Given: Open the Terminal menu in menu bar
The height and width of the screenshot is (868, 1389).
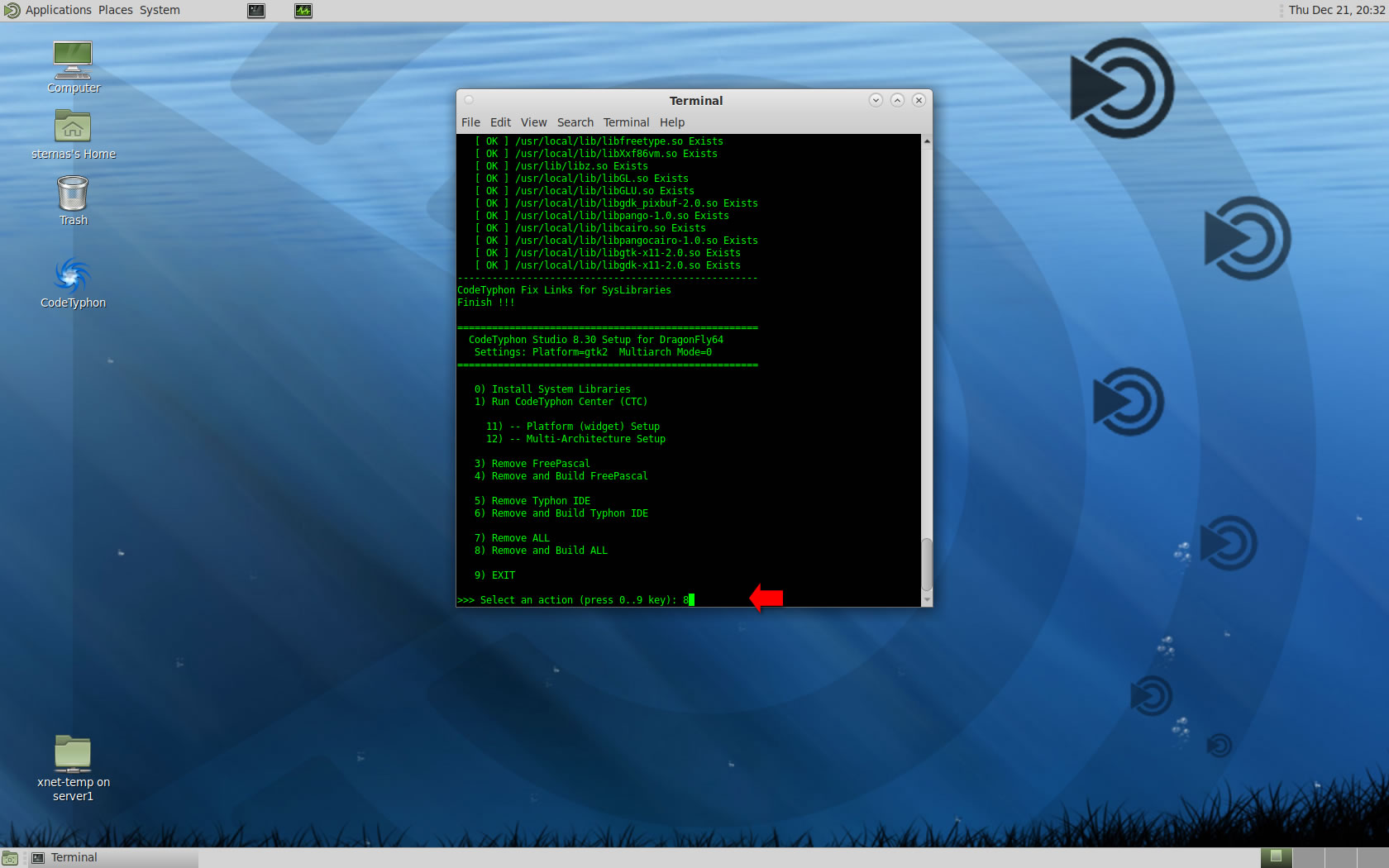Looking at the screenshot, I should click(626, 122).
